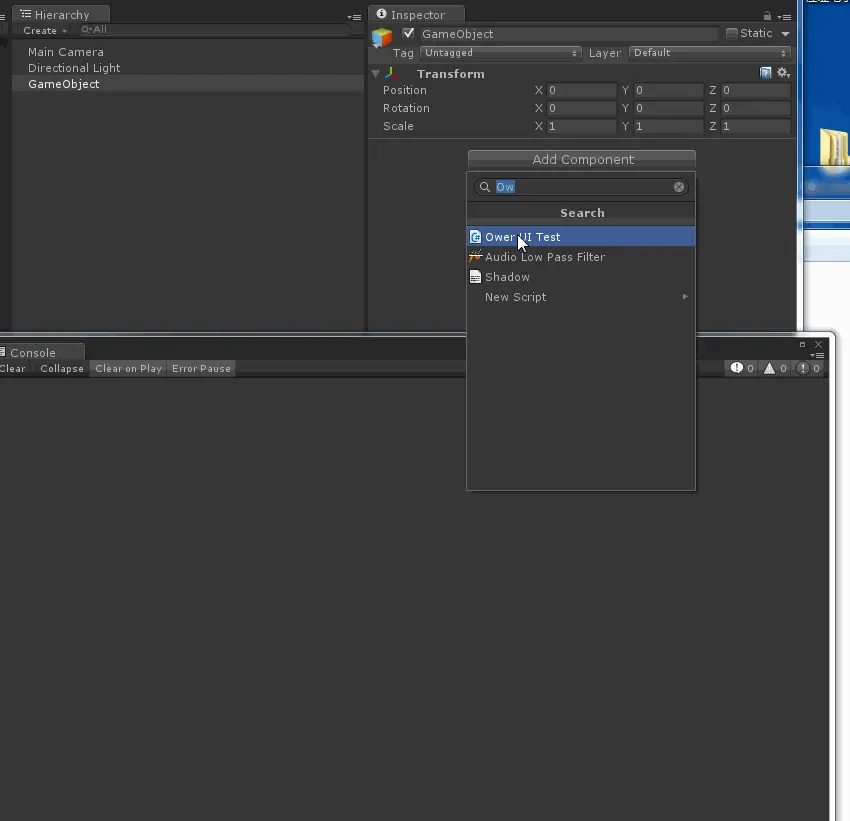
Task: Click the Rotation X field
Action: [x=581, y=108]
